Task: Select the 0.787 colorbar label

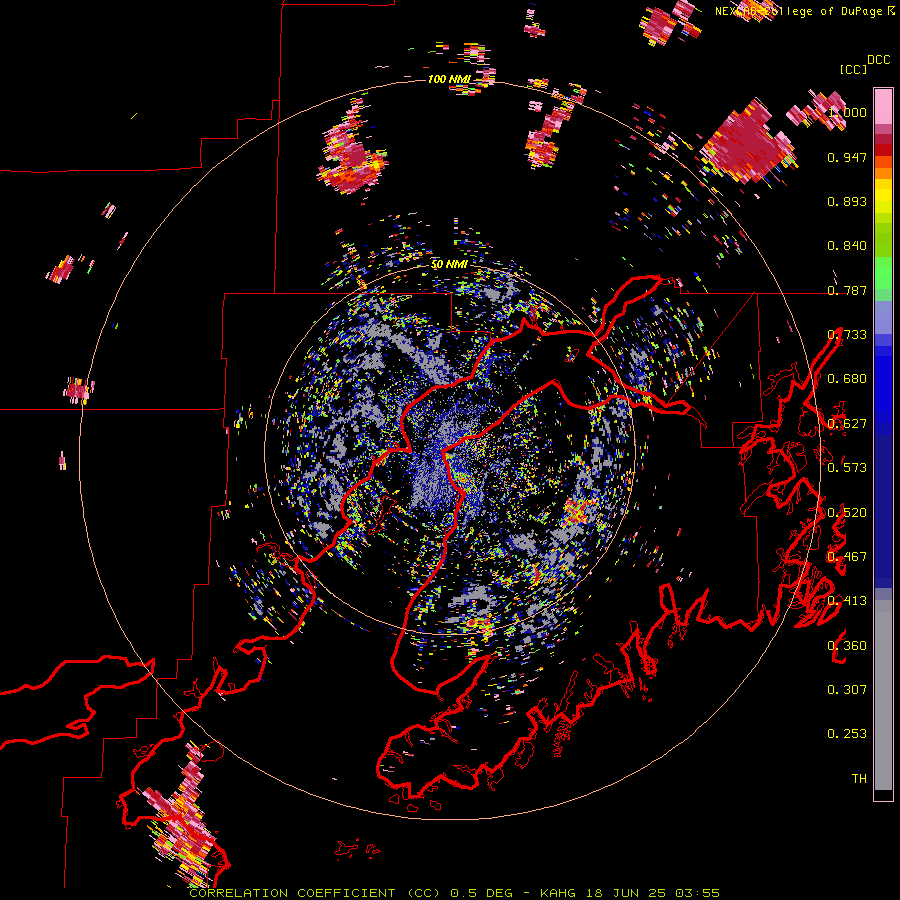Action: click(x=847, y=290)
